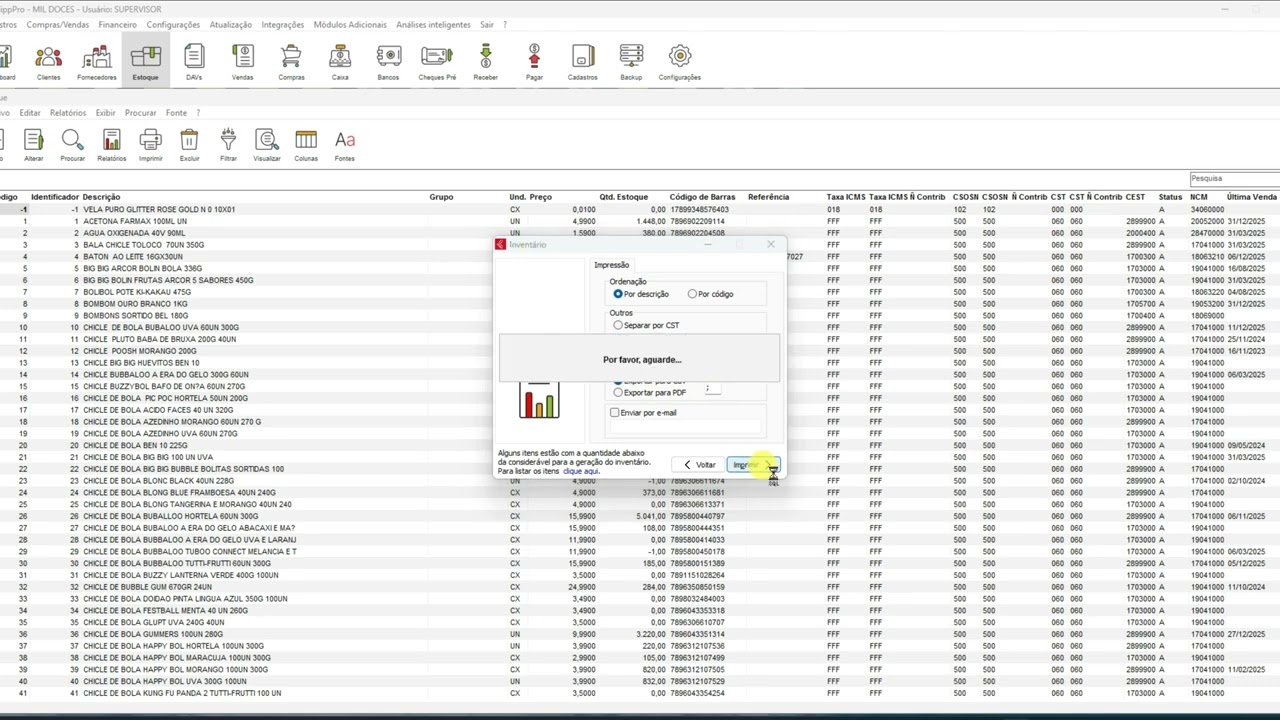
Task: Open the Configurações menu bar item
Action: tap(173, 24)
